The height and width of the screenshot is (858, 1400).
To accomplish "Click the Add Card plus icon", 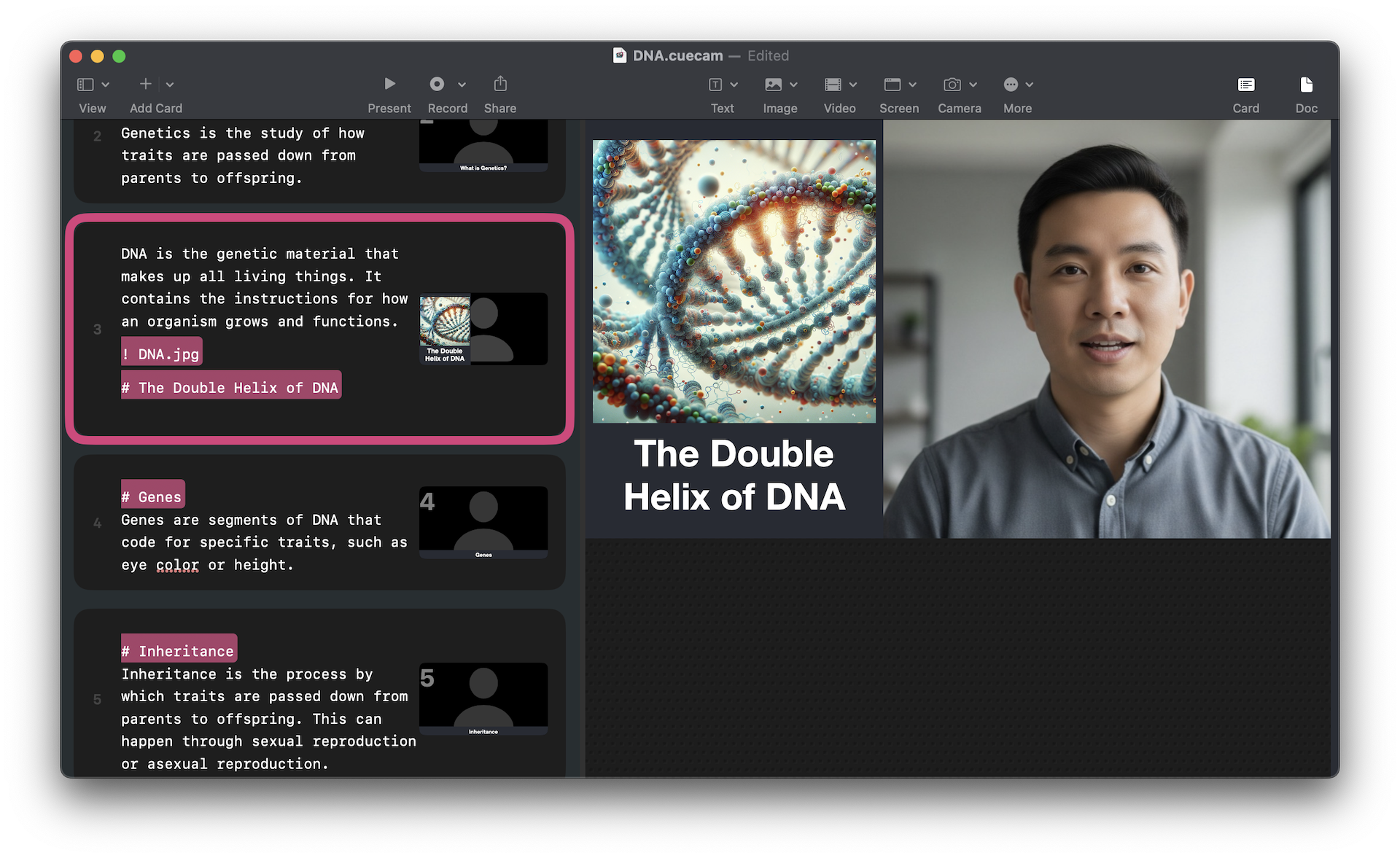I will tap(146, 84).
